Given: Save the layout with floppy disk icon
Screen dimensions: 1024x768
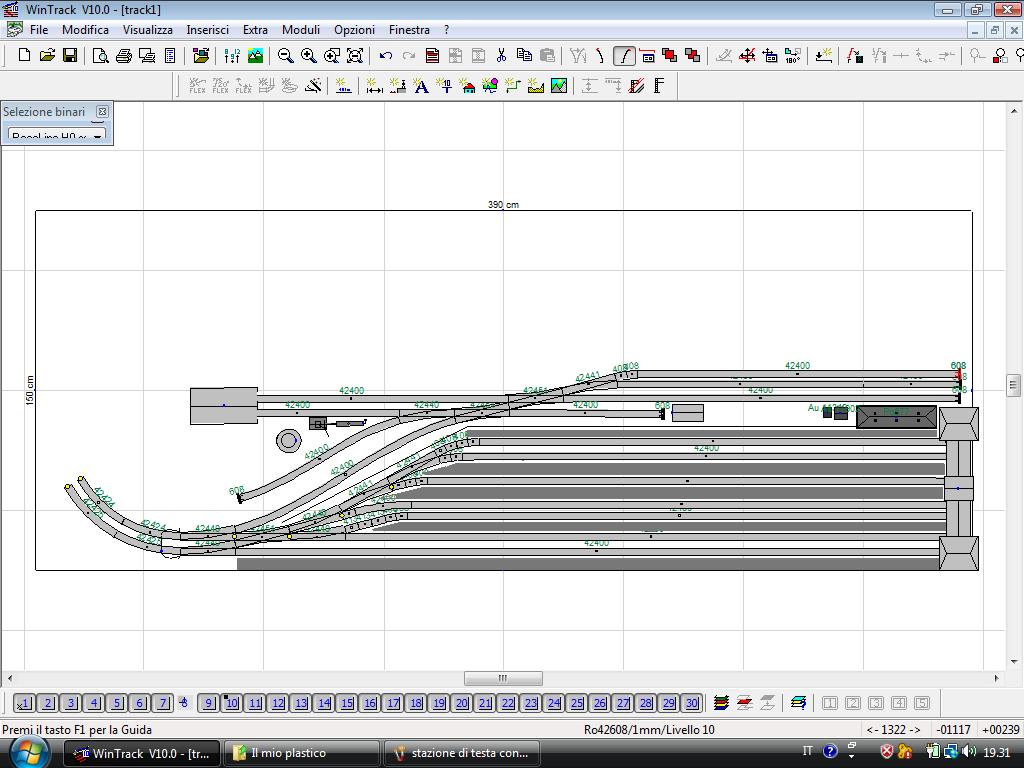Looking at the screenshot, I should point(70,56).
